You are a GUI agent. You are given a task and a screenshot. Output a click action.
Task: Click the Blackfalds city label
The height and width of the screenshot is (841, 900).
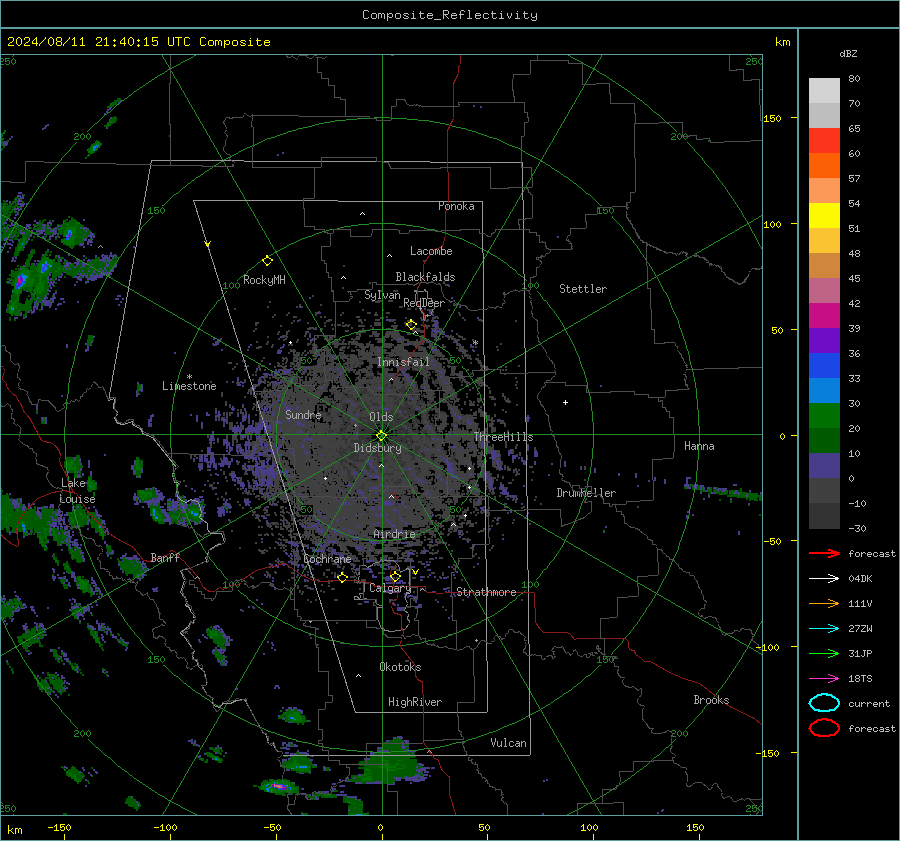[x=425, y=277]
